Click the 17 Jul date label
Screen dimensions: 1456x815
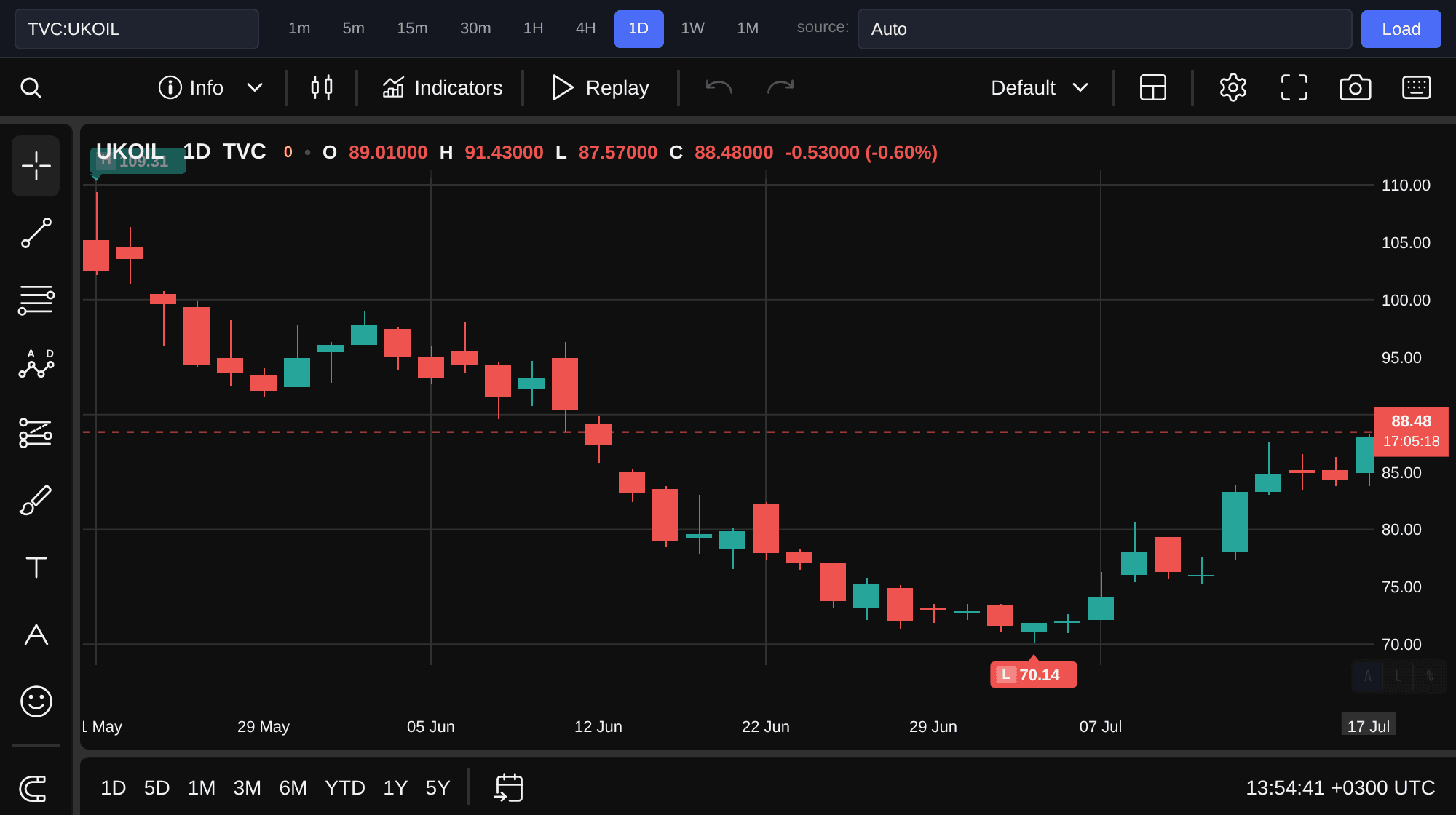pos(1368,725)
